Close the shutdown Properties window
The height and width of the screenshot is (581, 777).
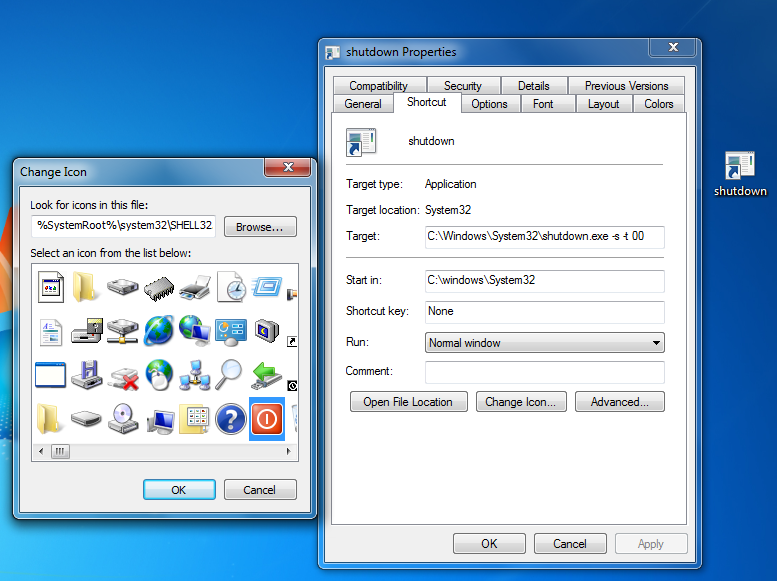673,47
